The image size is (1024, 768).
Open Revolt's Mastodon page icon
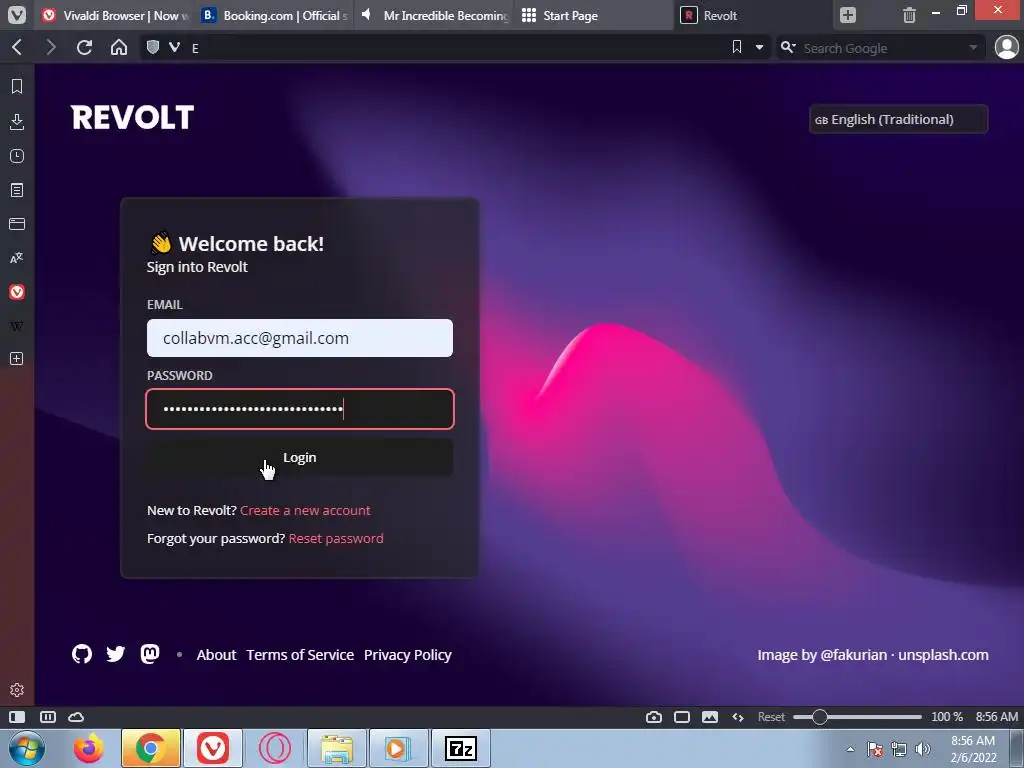tap(150, 654)
